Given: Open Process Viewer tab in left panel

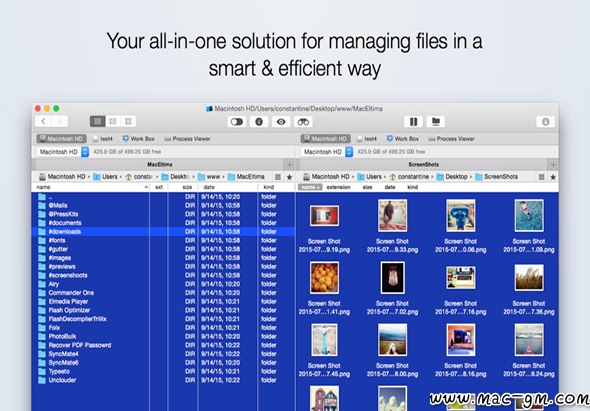Looking at the screenshot, I should point(187,139).
